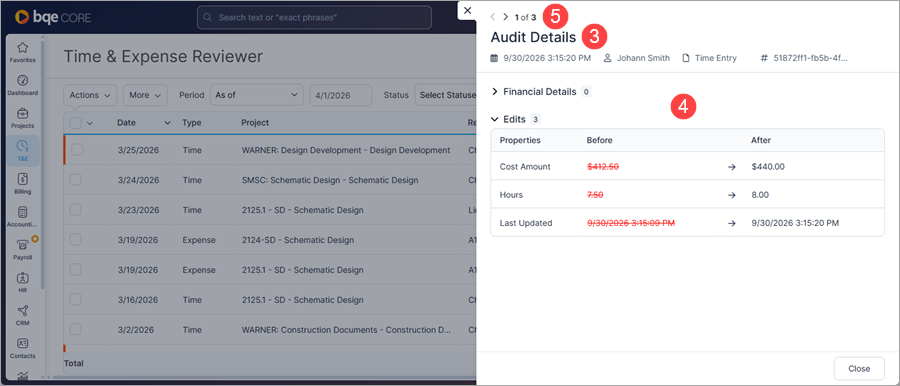Click the calendar icon by audit timestamp

coord(494,58)
